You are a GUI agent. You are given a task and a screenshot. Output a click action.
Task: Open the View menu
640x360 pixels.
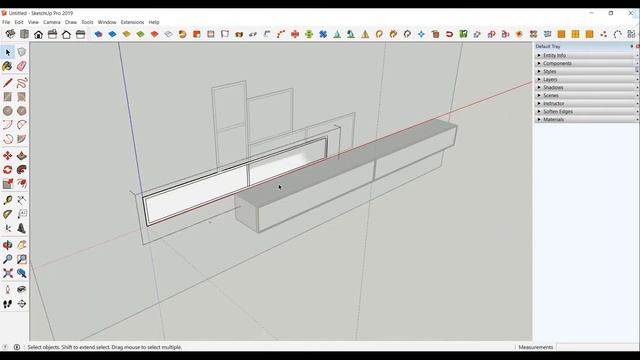(33, 22)
